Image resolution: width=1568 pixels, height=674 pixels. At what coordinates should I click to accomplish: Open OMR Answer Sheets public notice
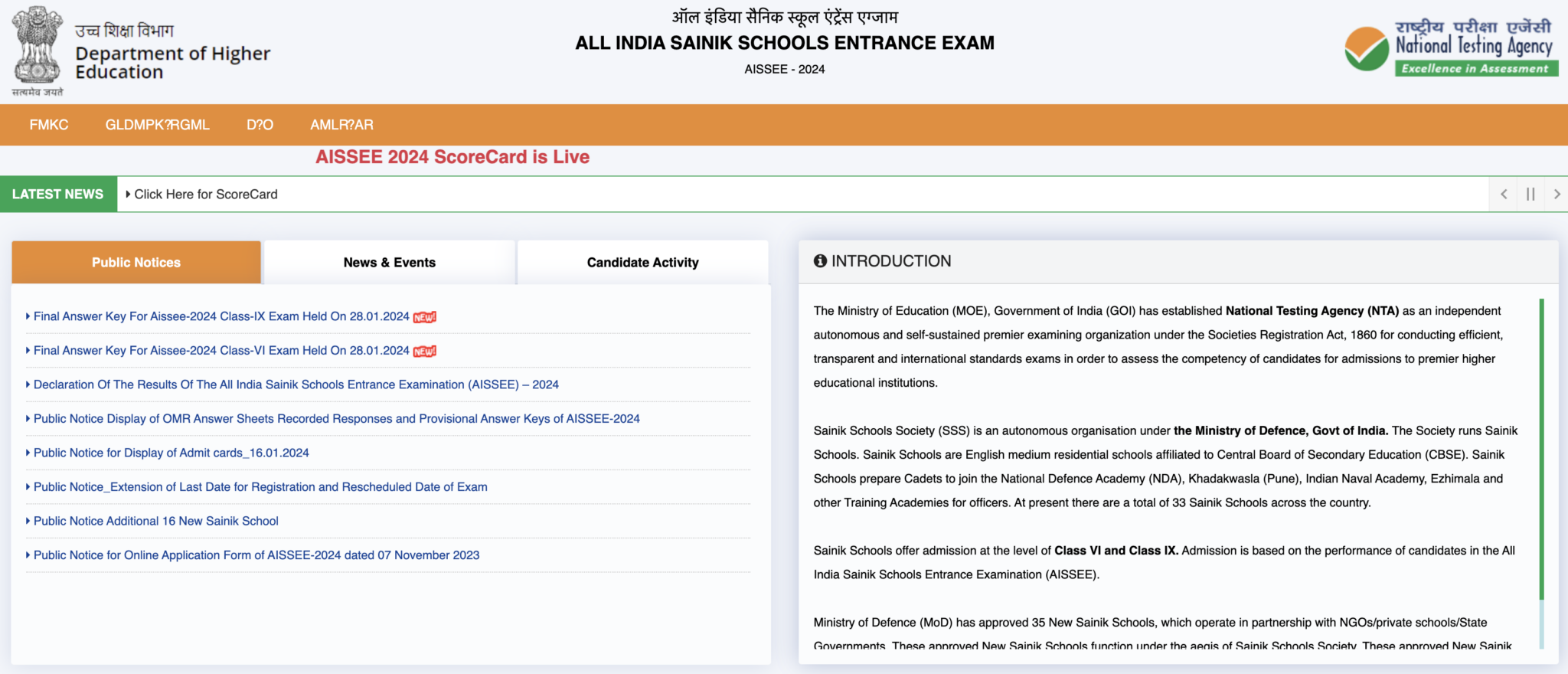pyautogui.click(x=337, y=419)
